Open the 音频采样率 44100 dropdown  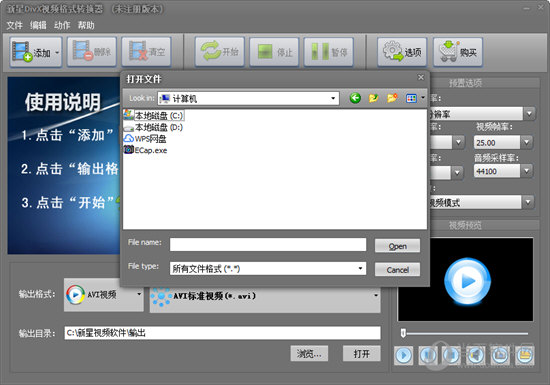click(503, 171)
